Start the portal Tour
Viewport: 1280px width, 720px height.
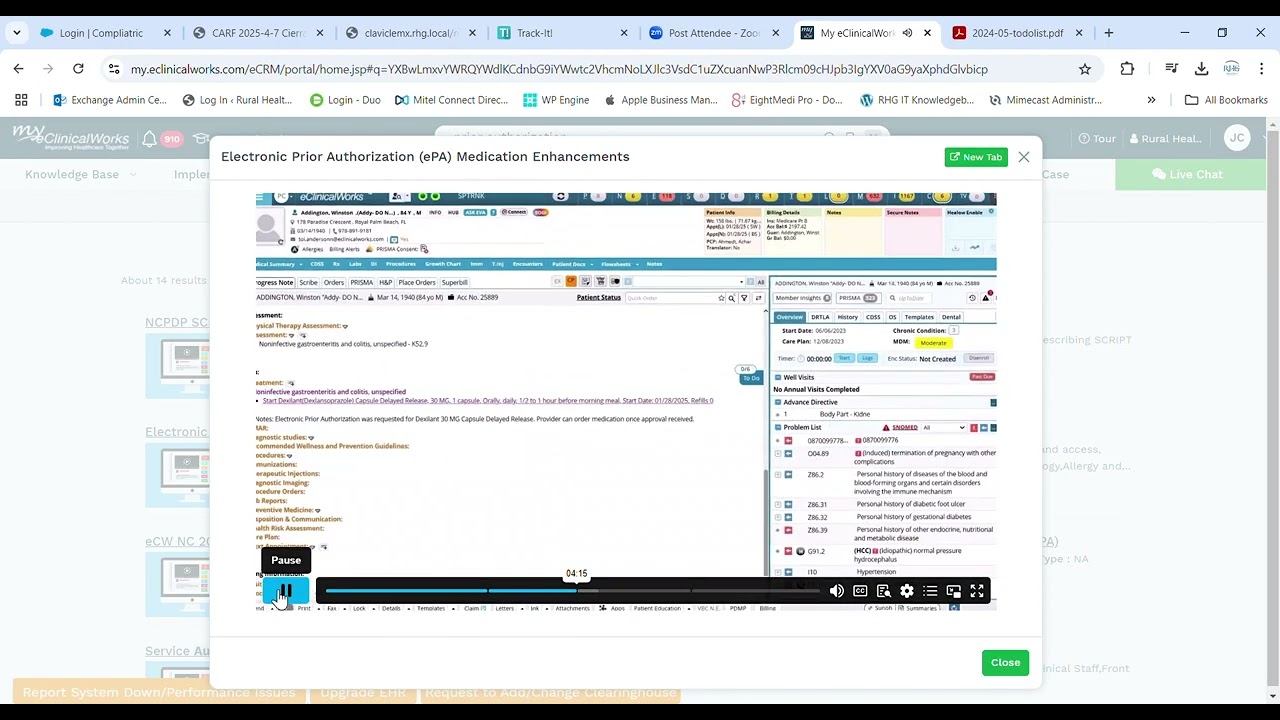1097,139
